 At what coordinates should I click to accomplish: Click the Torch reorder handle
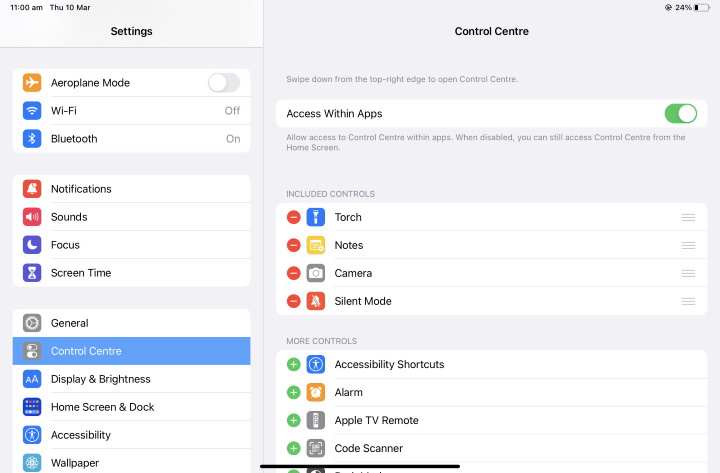tap(688, 217)
